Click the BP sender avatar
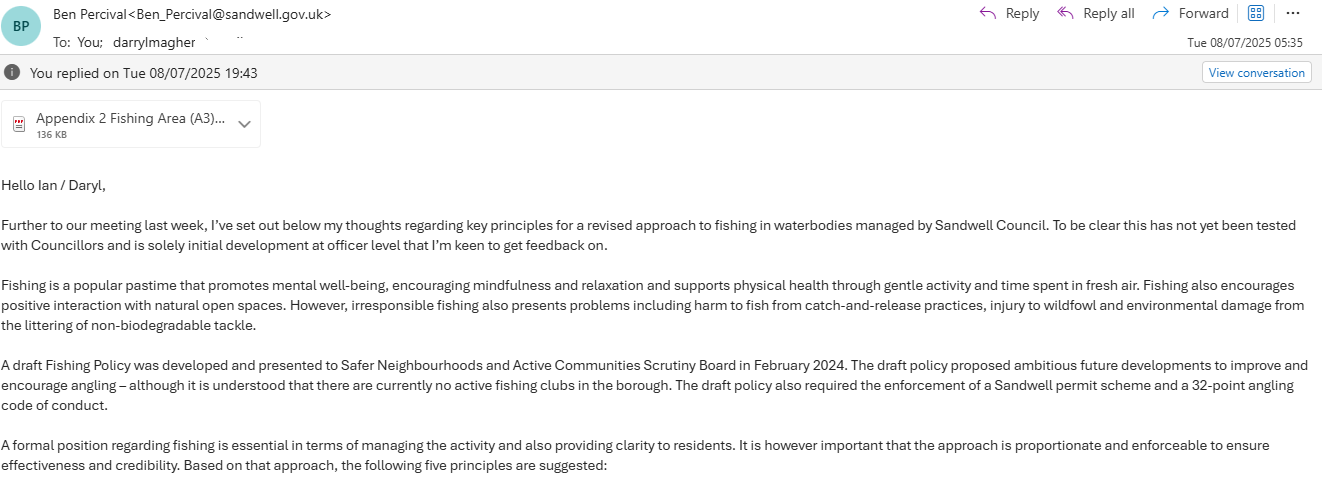Screen dimensions: 1322x477 coord(21,27)
